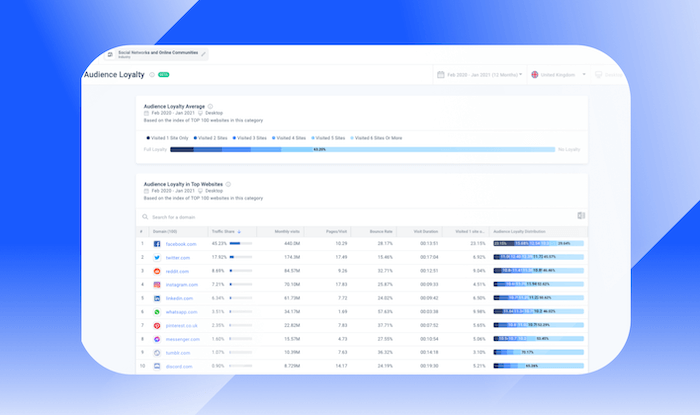Click the Reddit logo icon
The height and width of the screenshot is (415, 700).
pyautogui.click(x=158, y=270)
